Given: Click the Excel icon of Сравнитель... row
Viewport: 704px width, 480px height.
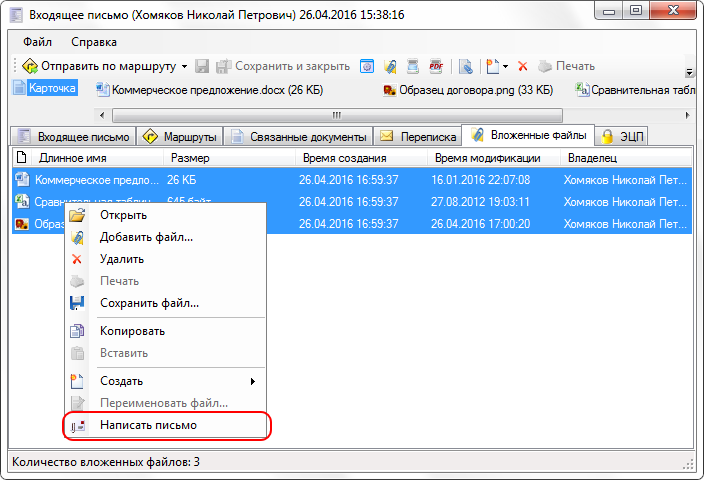Looking at the screenshot, I should [x=22, y=201].
